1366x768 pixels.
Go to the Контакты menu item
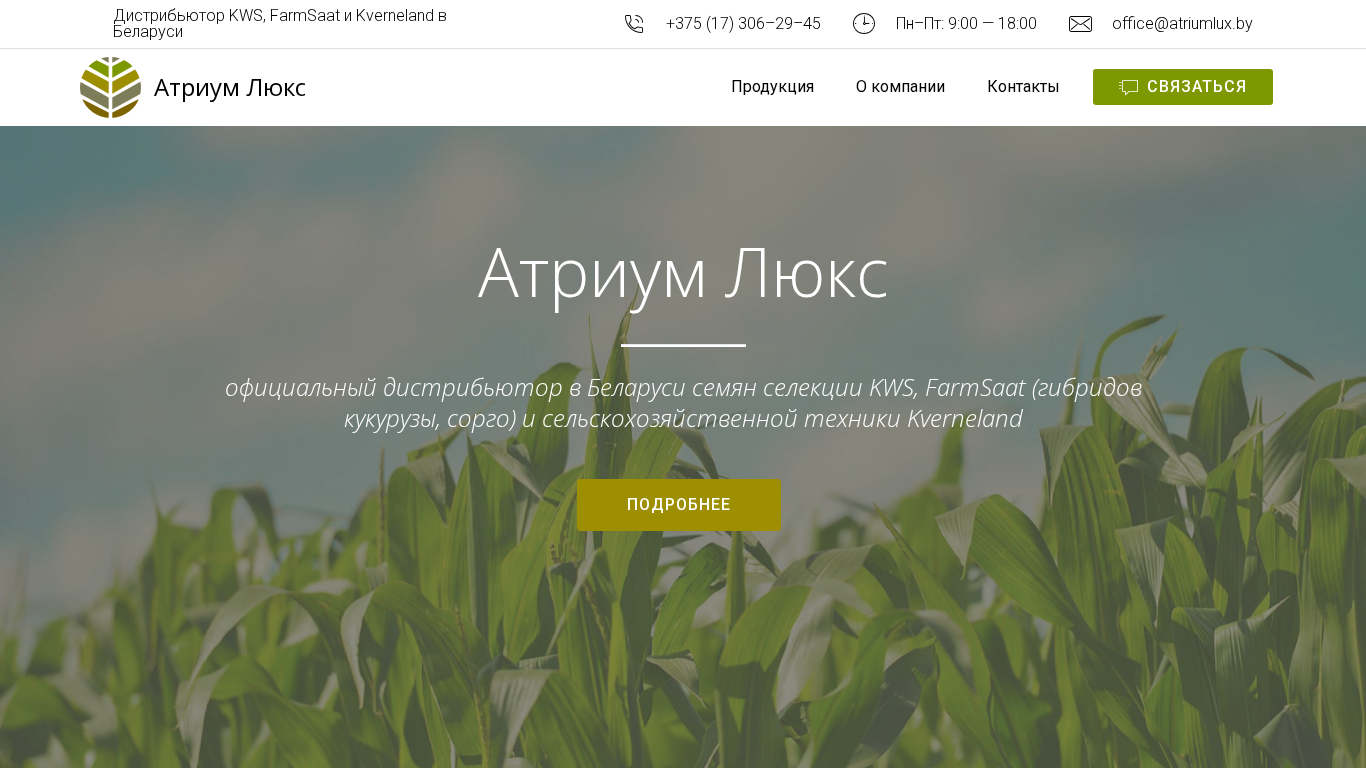click(x=1023, y=87)
